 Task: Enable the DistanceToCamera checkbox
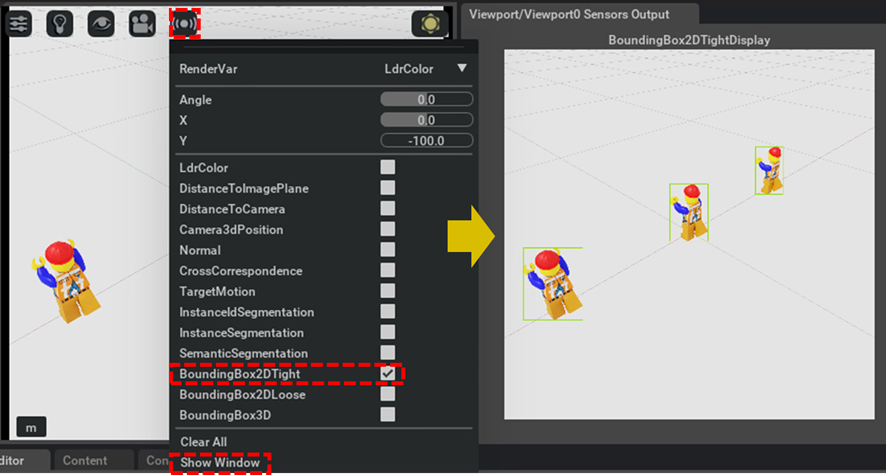(x=388, y=208)
